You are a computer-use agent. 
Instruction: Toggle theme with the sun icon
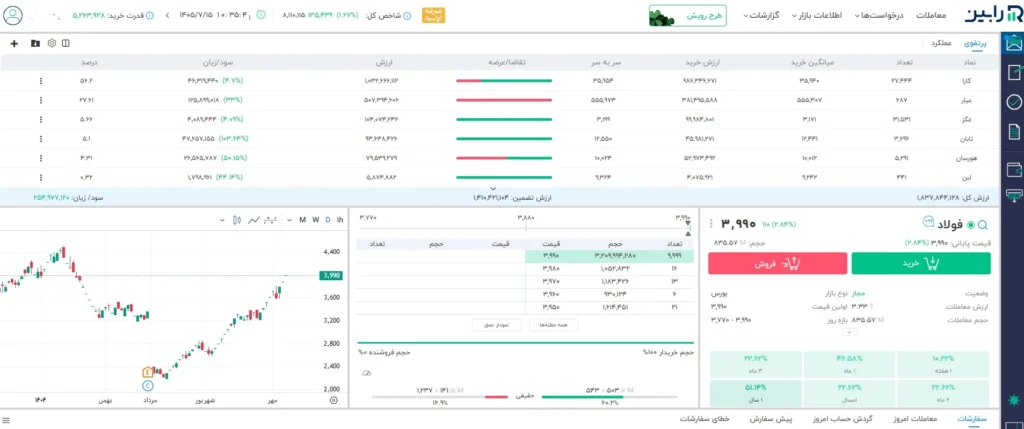pos(1014,400)
